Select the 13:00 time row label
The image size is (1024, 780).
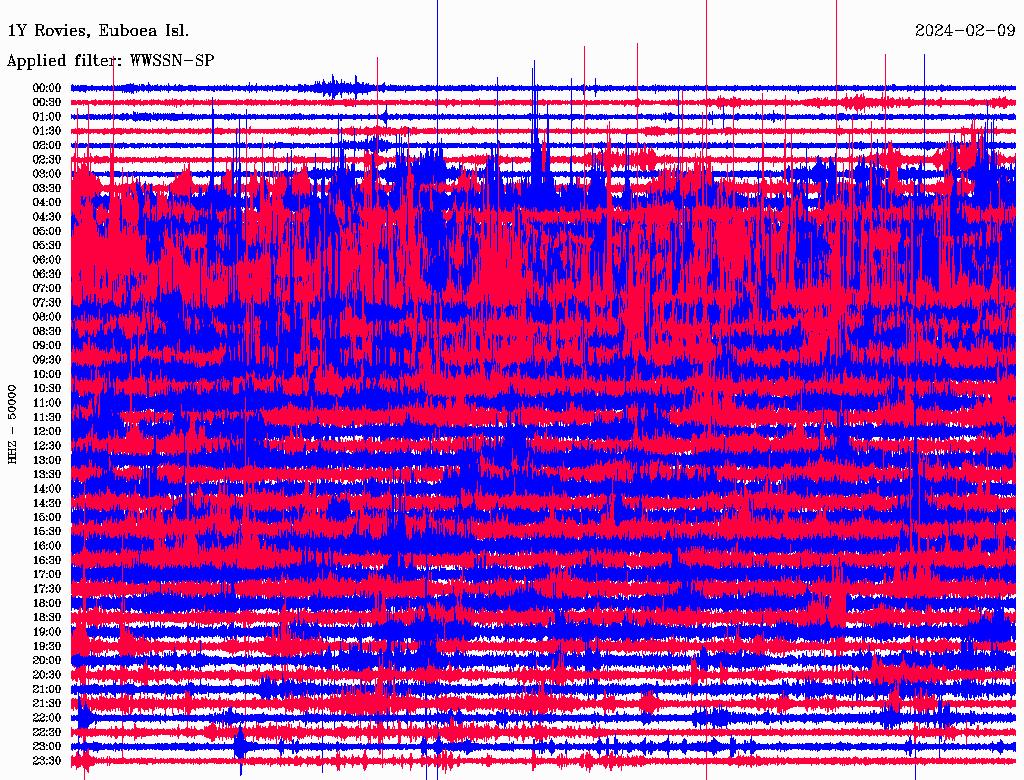point(47,460)
